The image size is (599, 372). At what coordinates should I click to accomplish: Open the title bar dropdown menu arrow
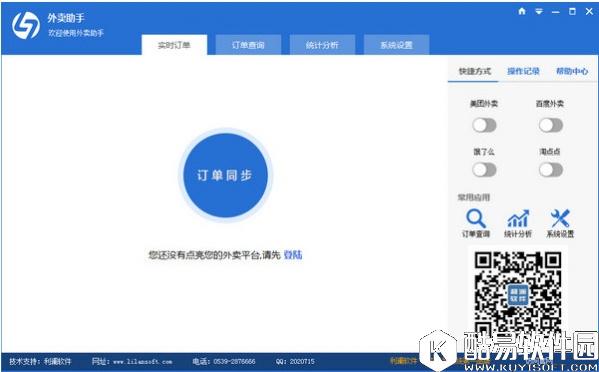539,11
